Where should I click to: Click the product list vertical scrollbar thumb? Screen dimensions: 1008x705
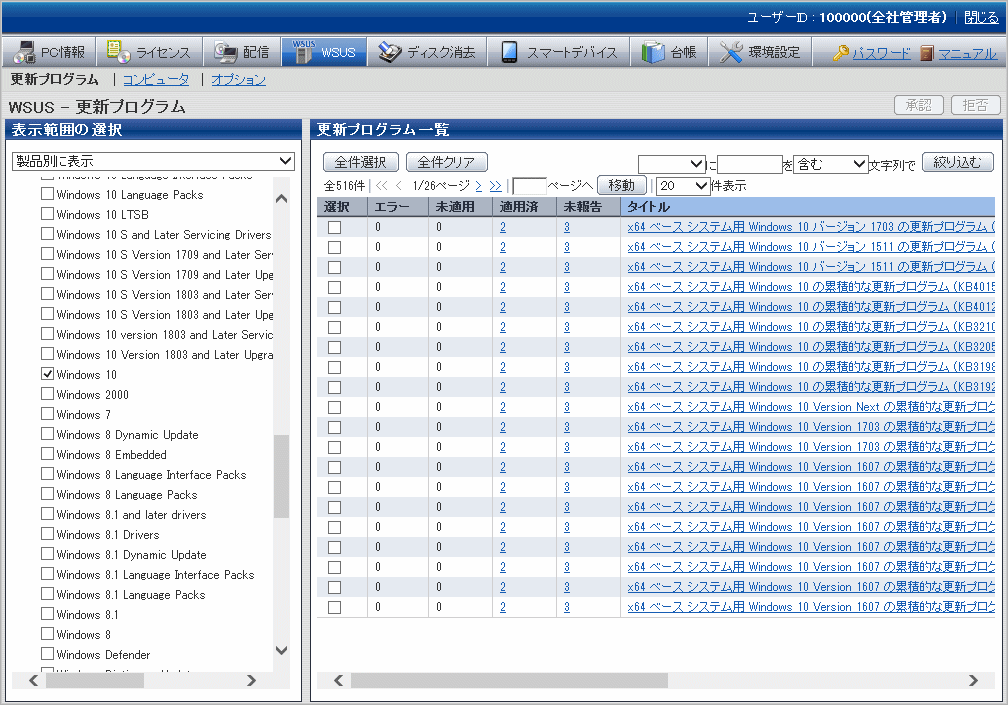(x=281, y=476)
